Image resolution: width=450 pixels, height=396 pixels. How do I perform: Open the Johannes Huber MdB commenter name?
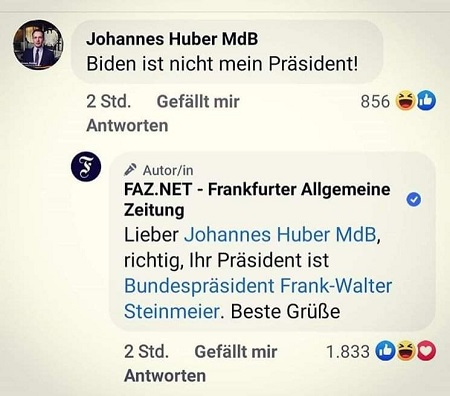coord(172,39)
